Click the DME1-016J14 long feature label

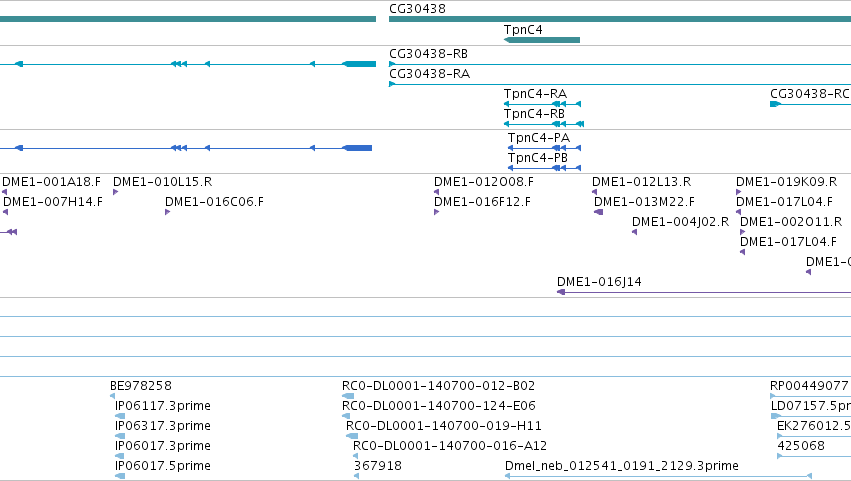[599, 282]
